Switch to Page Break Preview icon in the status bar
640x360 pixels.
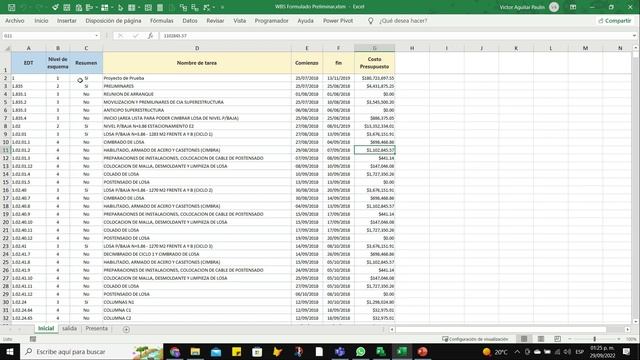[558, 339]
